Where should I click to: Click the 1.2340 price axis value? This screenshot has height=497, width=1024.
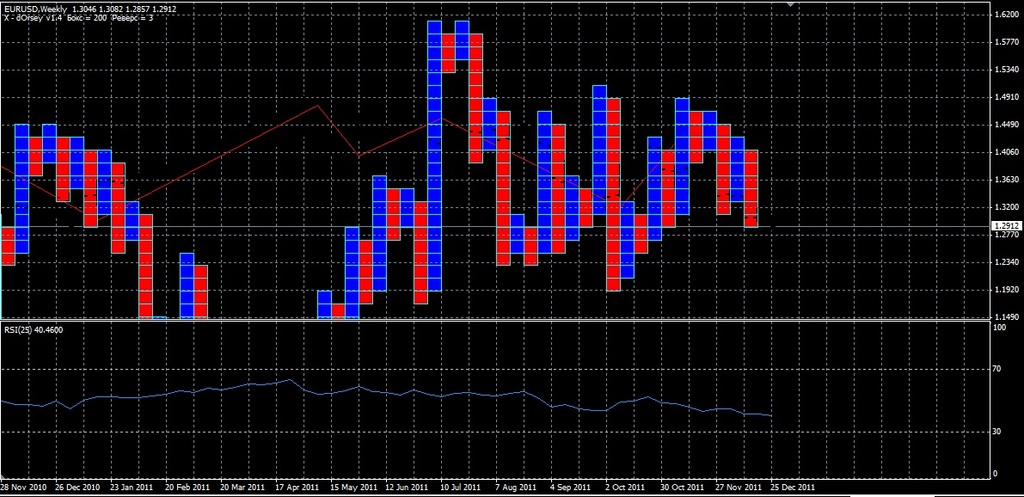(1006, 263)
